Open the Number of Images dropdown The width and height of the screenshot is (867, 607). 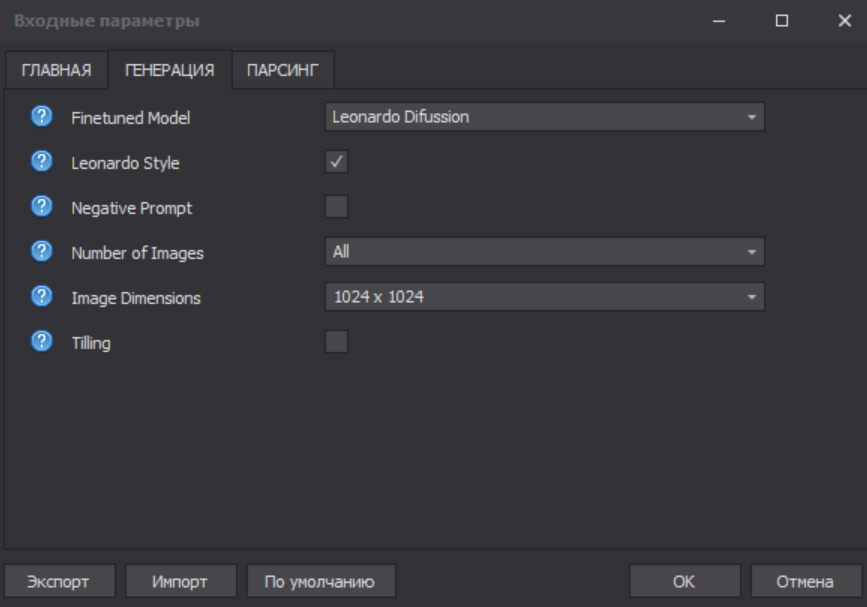[x=545, y=252]
